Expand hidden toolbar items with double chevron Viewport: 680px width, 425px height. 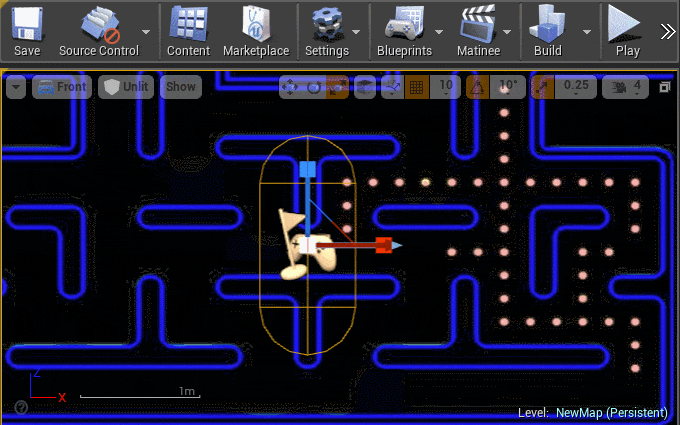(668, 31)
